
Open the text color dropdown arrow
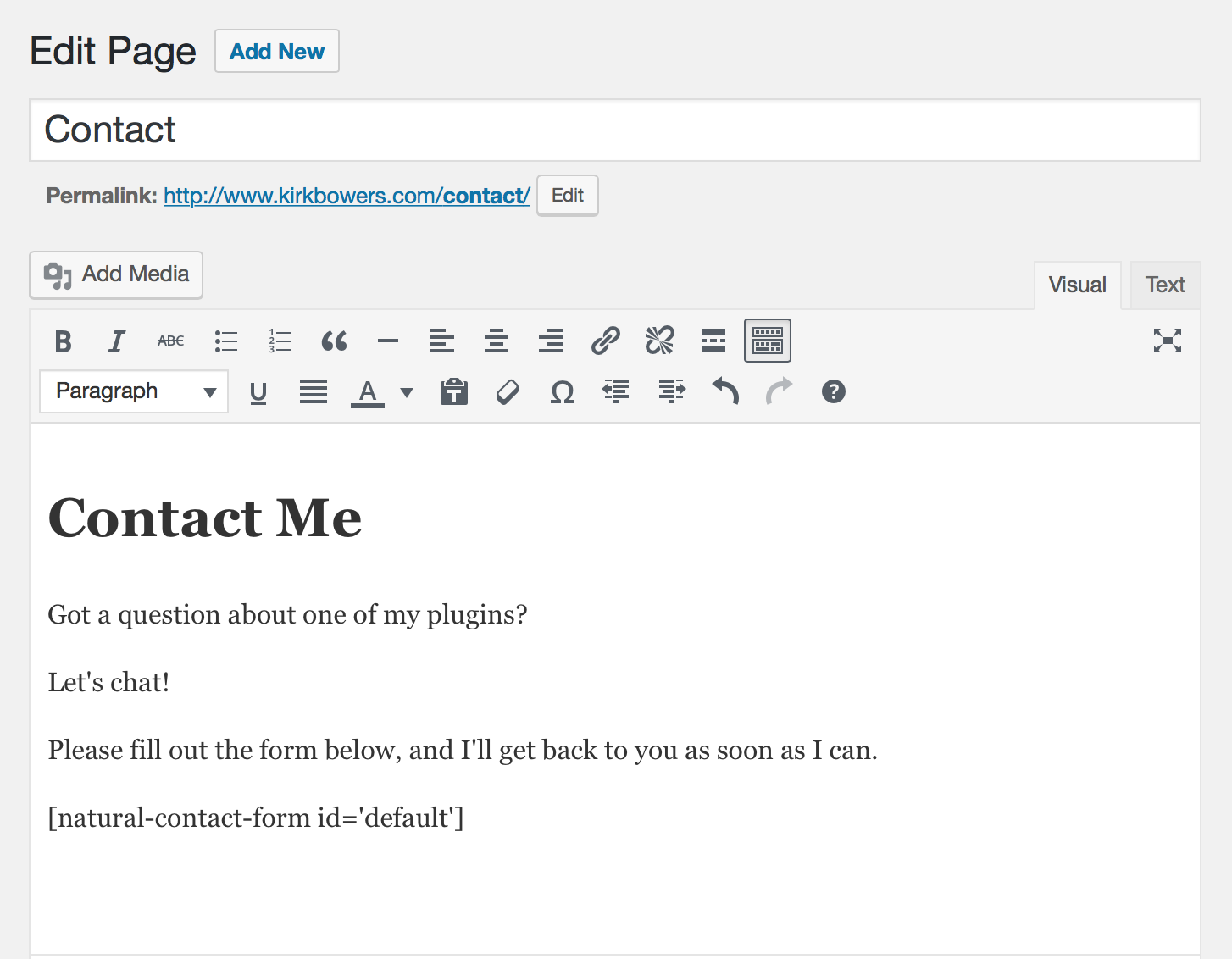pos(407,392)
